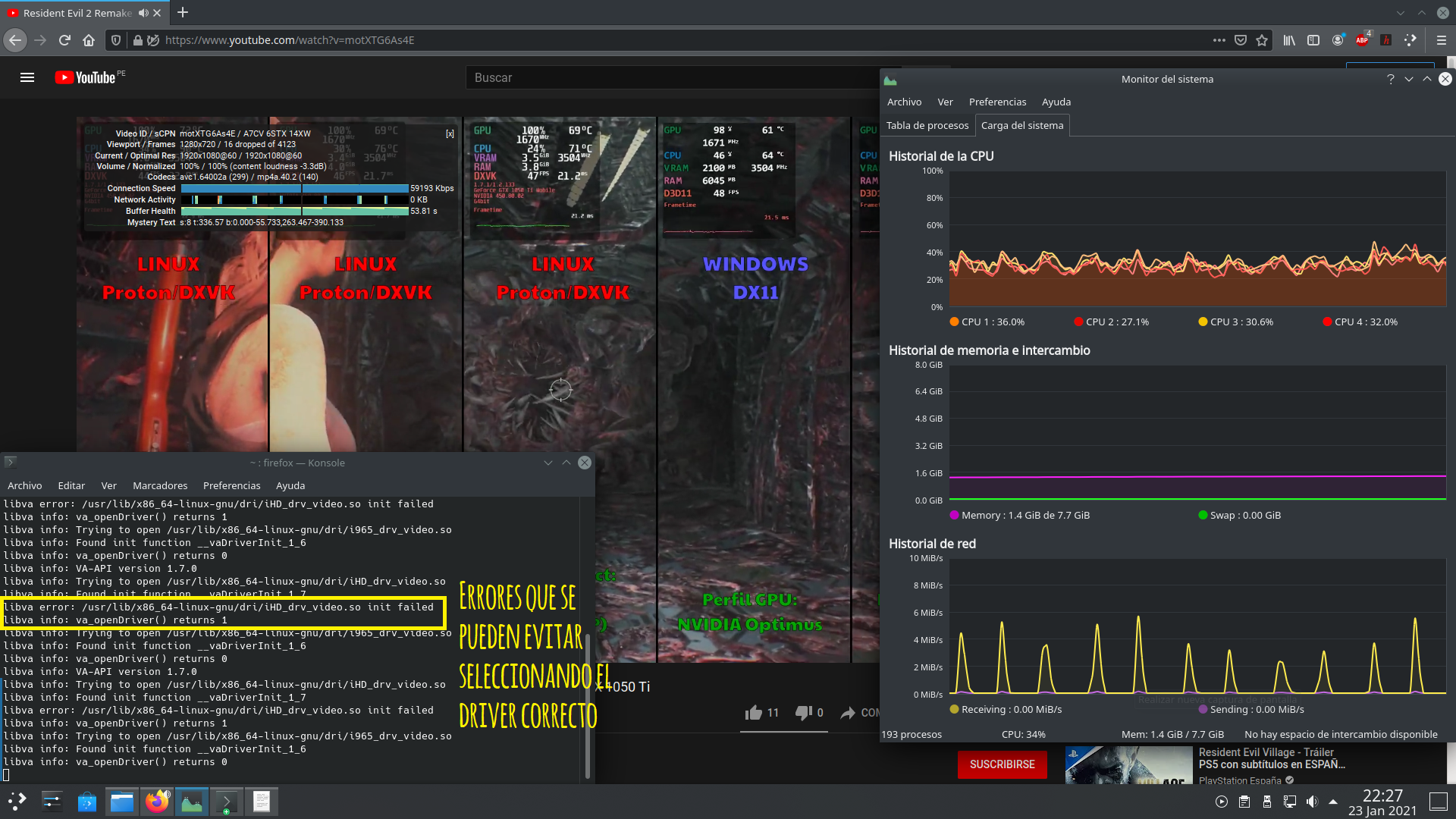Open the page actions three-dot menu
The width and height of the screenshot is (1456, 819).
tap(1219, 40)
